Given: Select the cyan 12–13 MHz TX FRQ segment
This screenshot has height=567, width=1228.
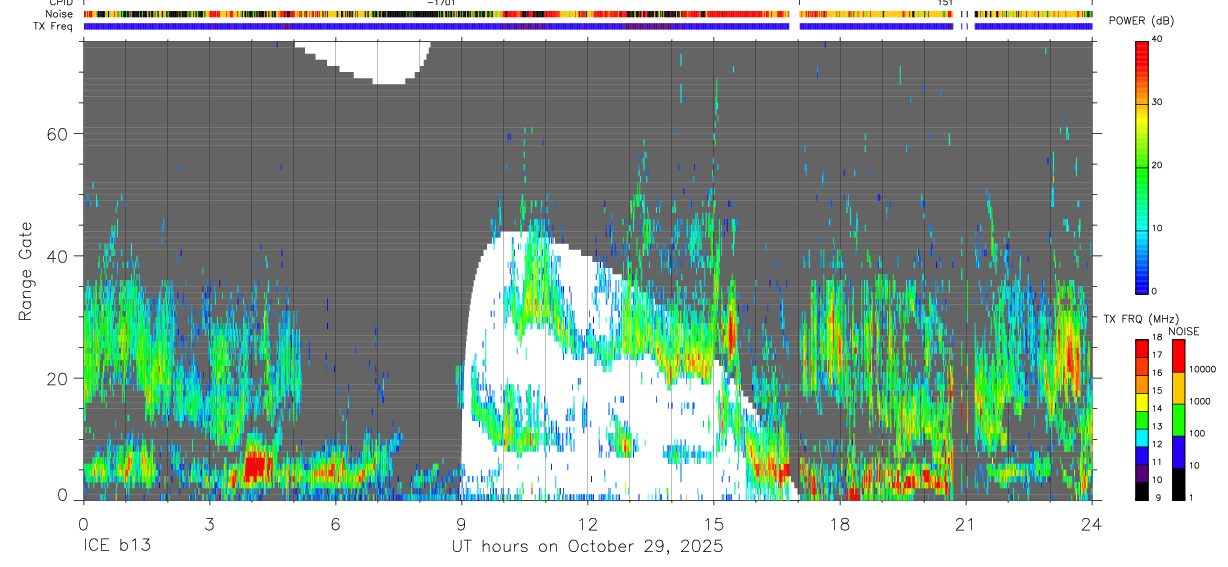Looking at the screenshot, I should pyautogui.click(x=1141, y=438).
